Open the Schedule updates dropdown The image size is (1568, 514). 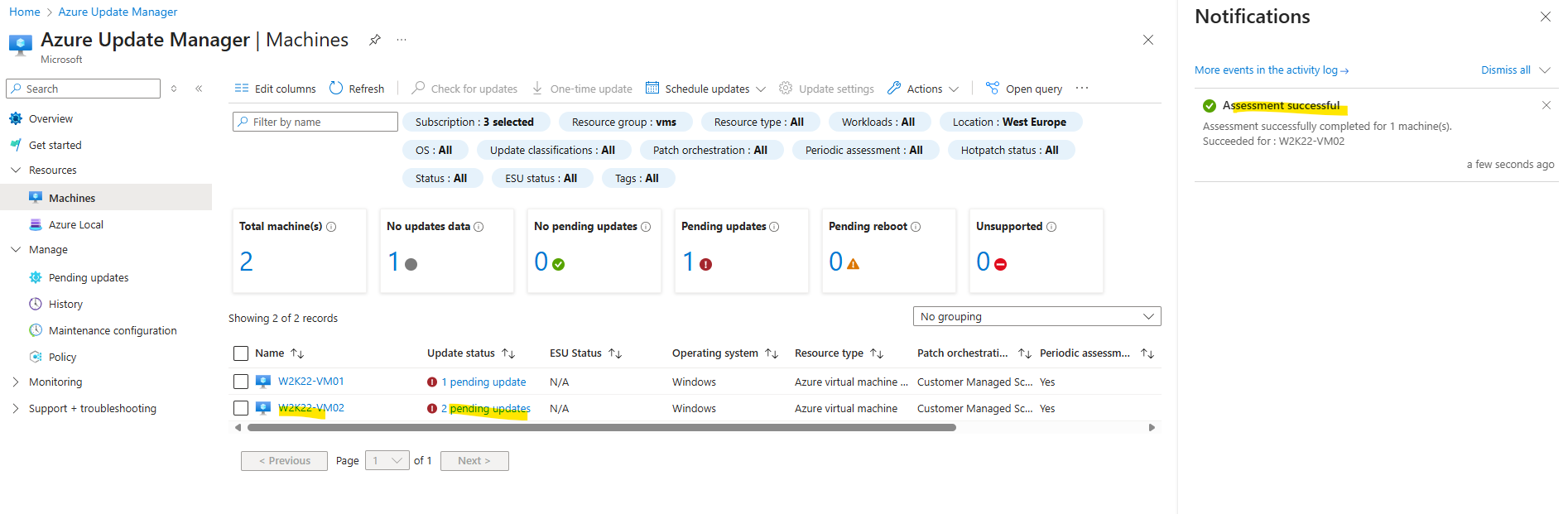point(705,89)
